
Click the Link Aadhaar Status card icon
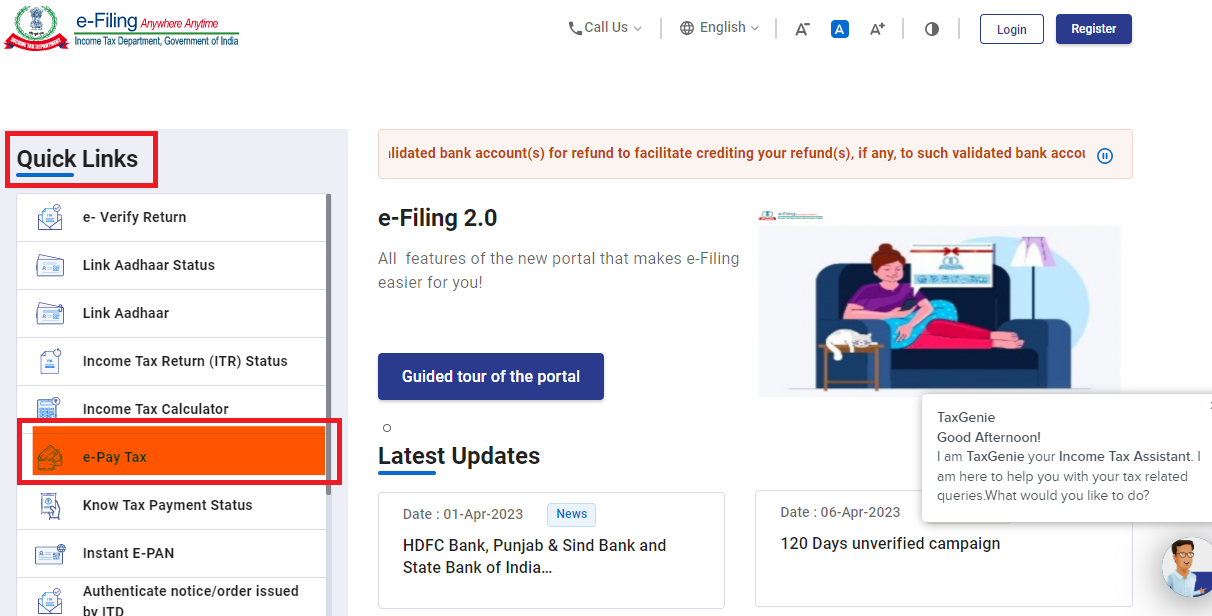[50, 264]
